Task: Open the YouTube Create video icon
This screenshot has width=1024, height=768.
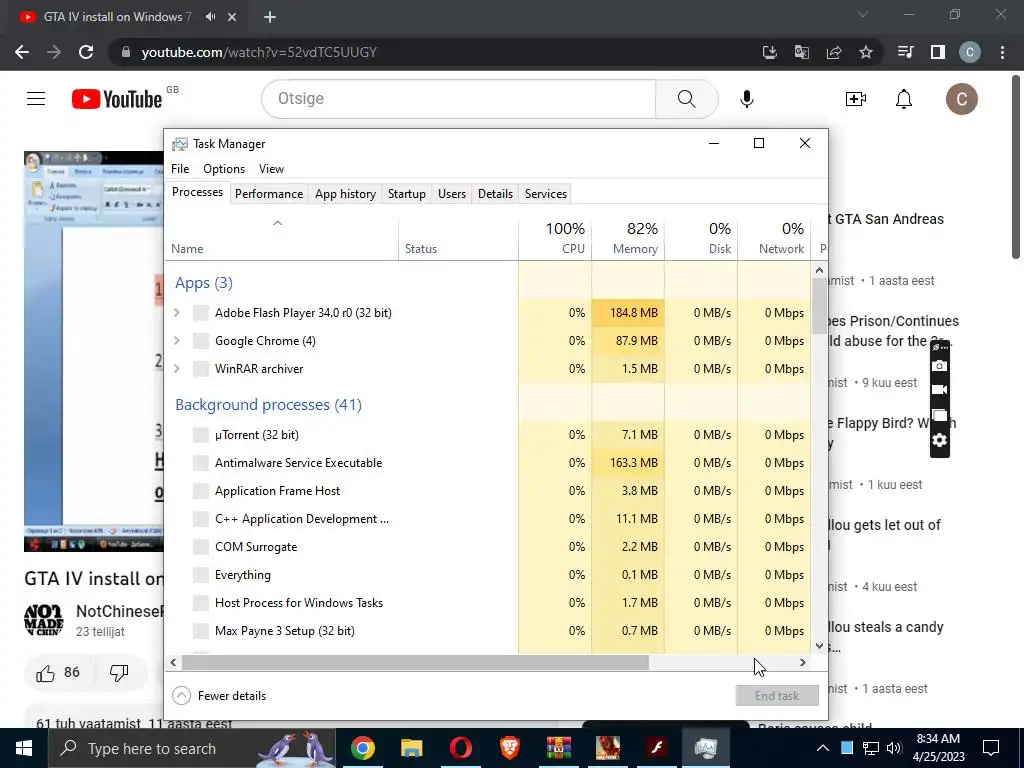Action: (856, 99)
